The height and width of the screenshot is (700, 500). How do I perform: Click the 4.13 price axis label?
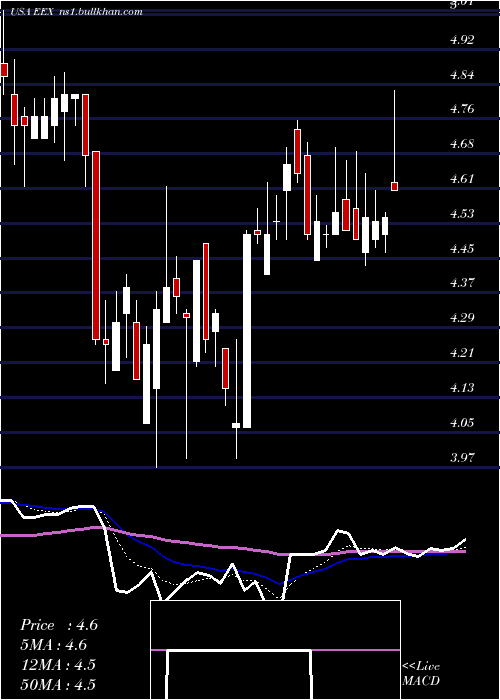pos(462,388)
